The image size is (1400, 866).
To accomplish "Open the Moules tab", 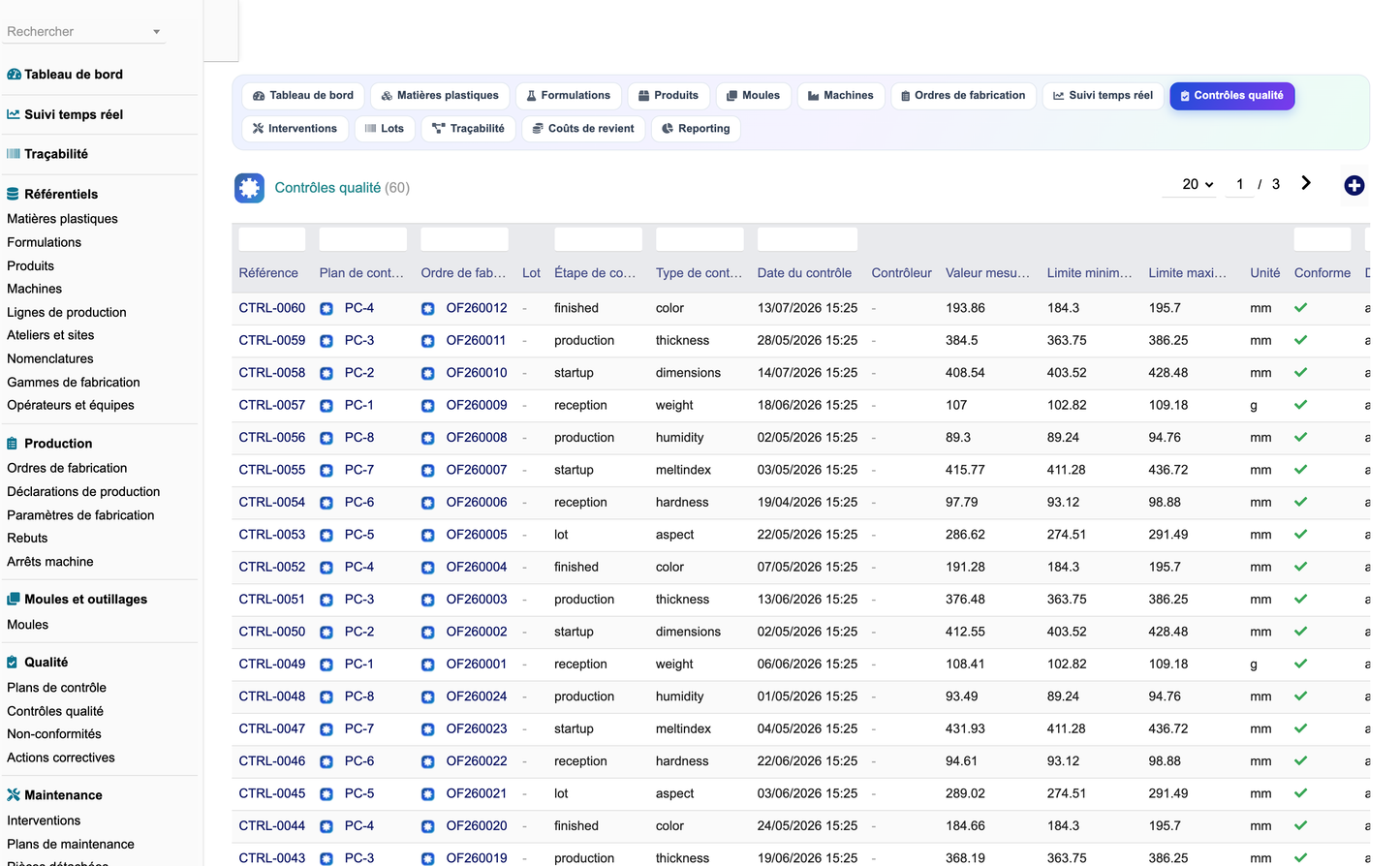I will (754, 96).
